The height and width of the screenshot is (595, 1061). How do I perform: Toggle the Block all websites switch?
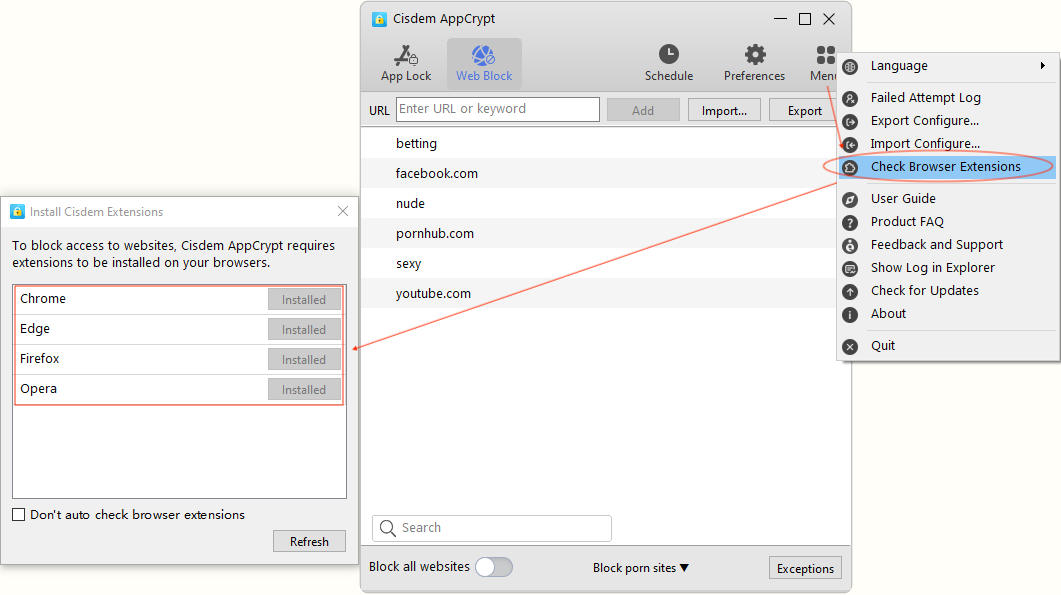tap(493, 567)
